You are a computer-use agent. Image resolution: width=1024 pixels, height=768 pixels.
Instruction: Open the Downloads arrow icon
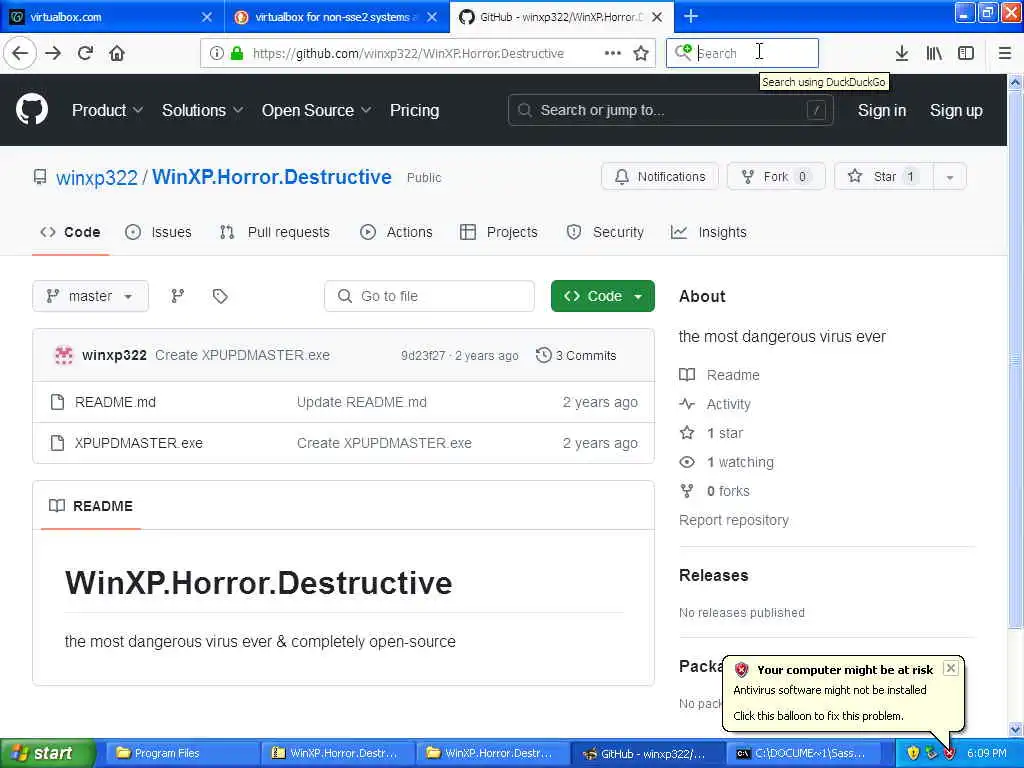click(x=902, y=53)
